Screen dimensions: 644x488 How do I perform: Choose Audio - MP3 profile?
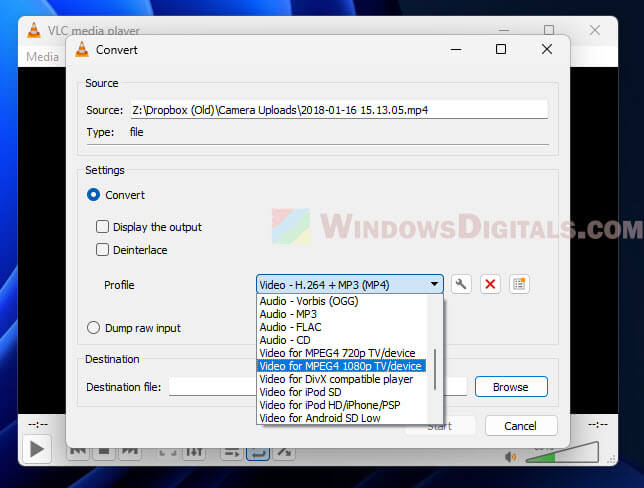pyautogui.click(x=342, y=314)
